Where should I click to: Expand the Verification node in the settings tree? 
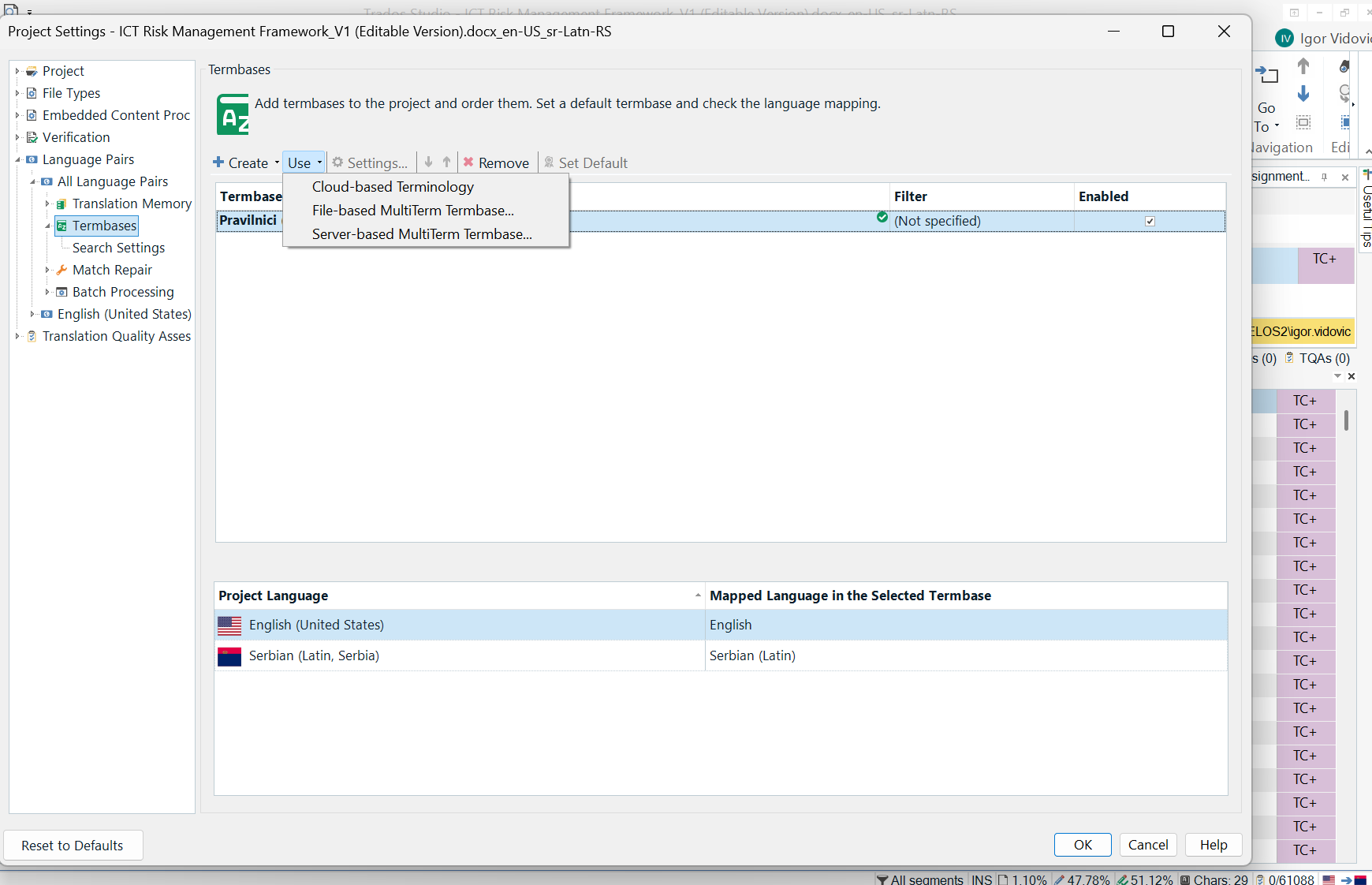coord(19,137)
